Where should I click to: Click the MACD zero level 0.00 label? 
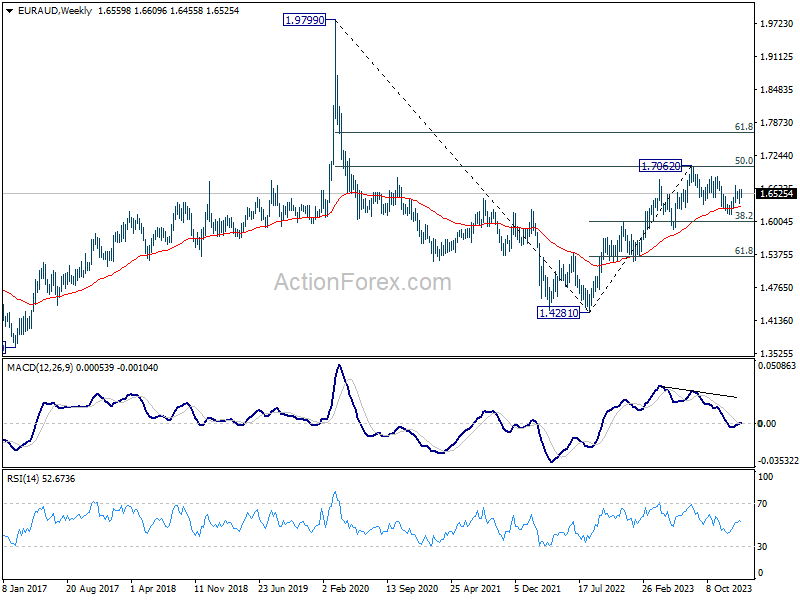tap(767, 423)
